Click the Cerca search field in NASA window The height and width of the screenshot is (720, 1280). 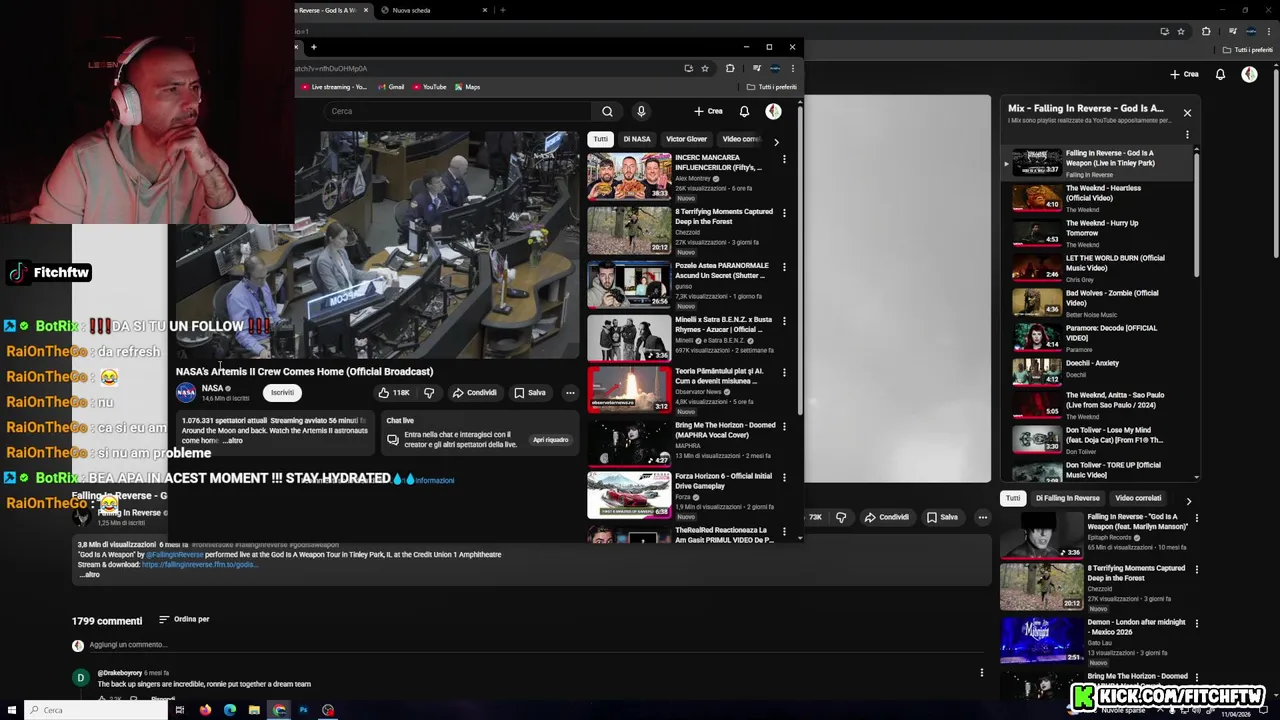(x=458, y=111)
